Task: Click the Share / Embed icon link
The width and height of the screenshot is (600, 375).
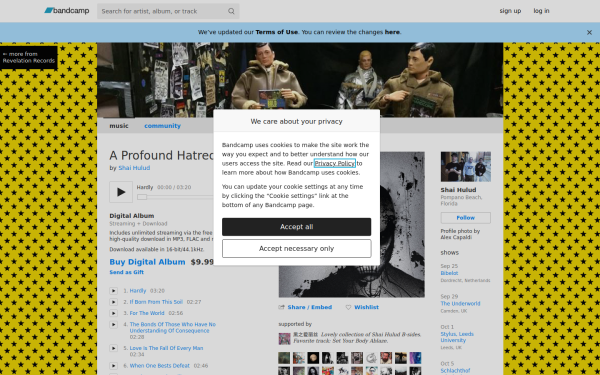Action: point(305,307)
